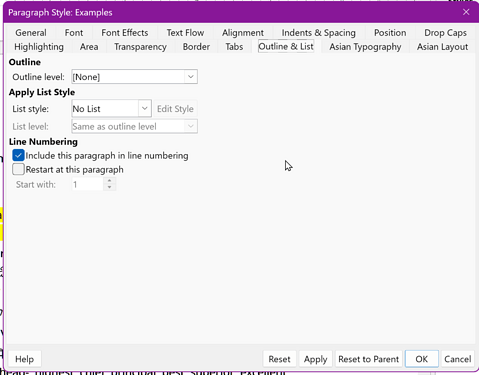Decrease the Start with value
This screenshot has height=375, width=479.
coord(110,188)
